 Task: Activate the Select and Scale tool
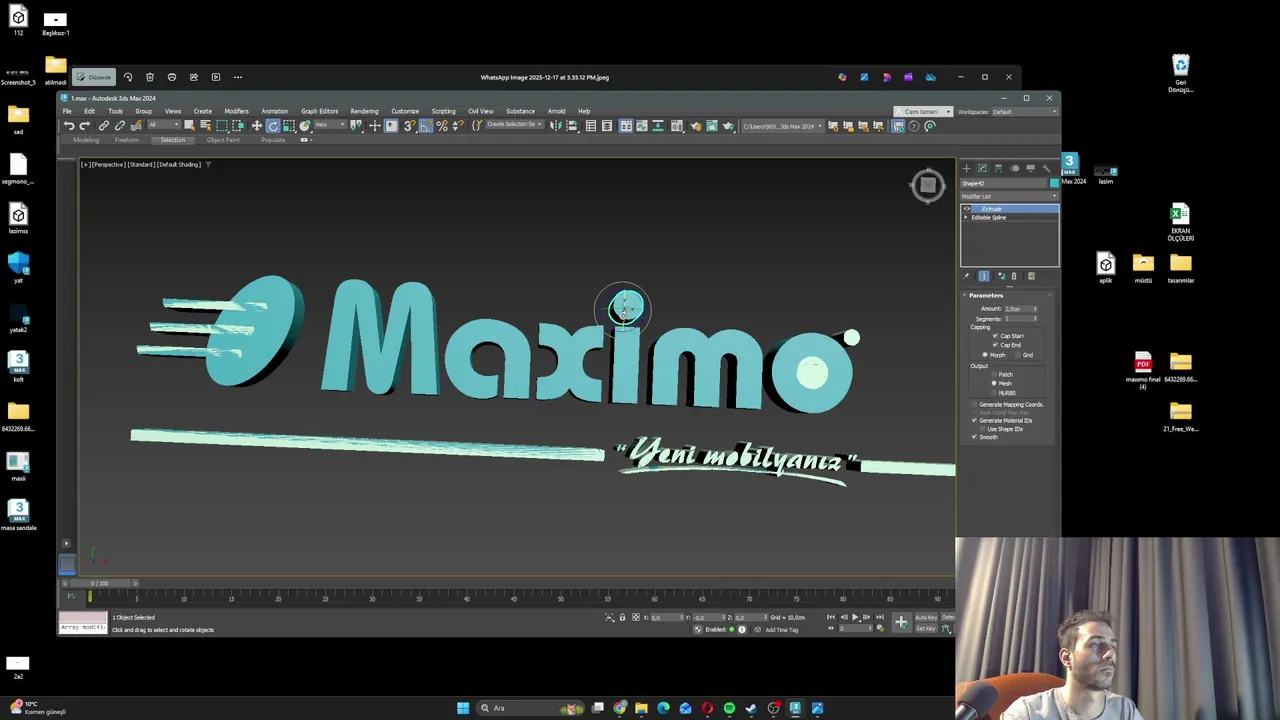(x=289, y=126)
